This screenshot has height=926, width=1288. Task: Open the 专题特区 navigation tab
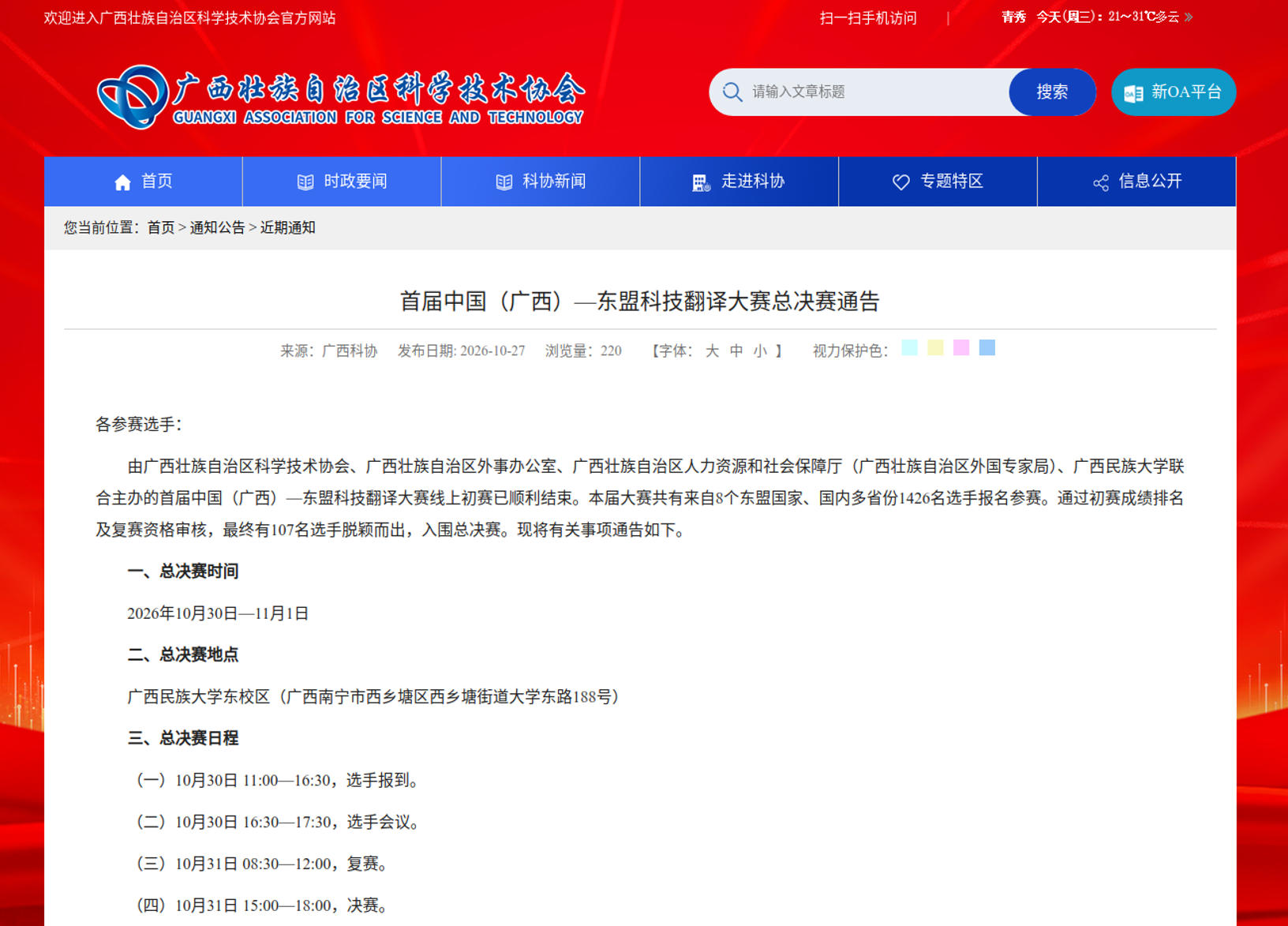(938, 182)
